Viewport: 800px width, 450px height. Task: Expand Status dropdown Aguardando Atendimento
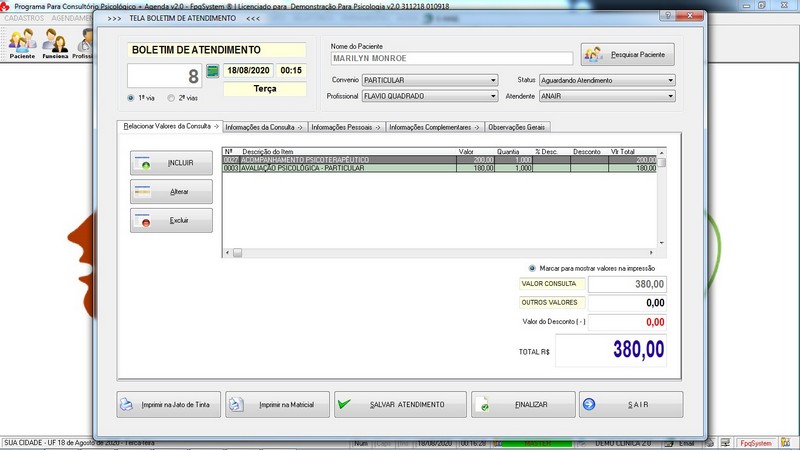point(607,80)
